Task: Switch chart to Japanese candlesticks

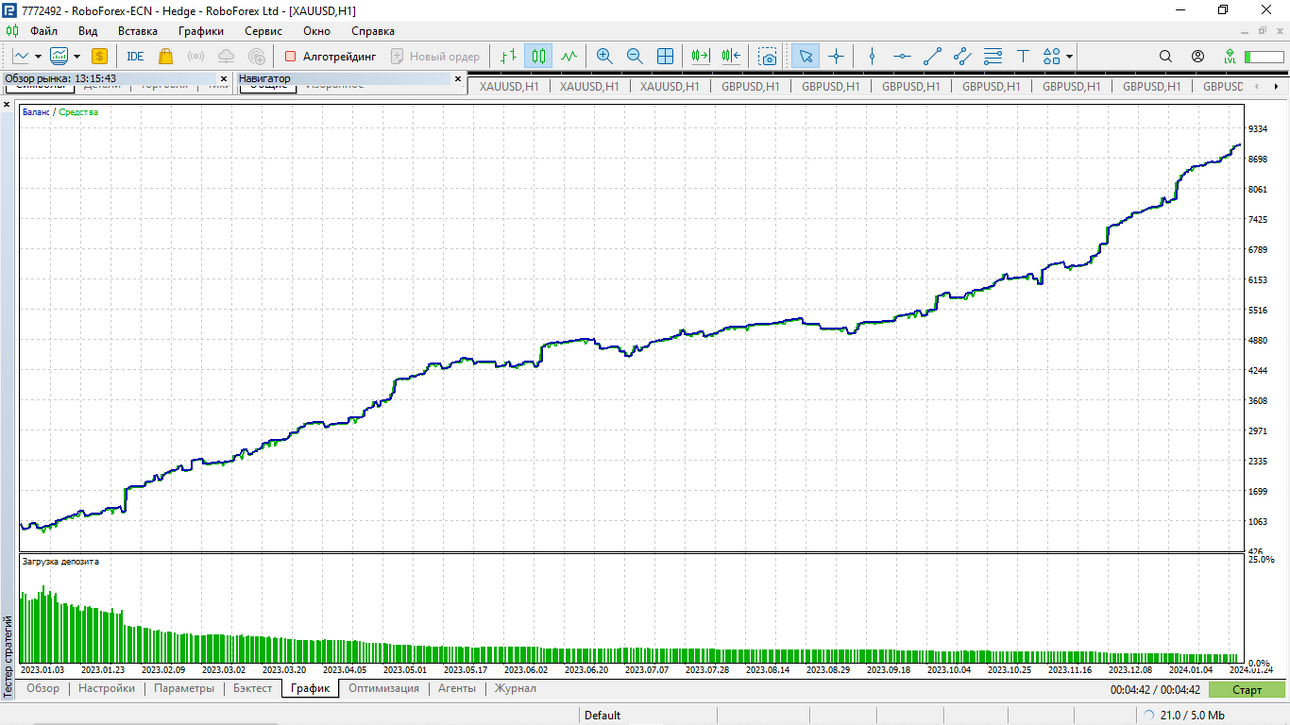Action: pyautogui.click(x=539, y=56)
